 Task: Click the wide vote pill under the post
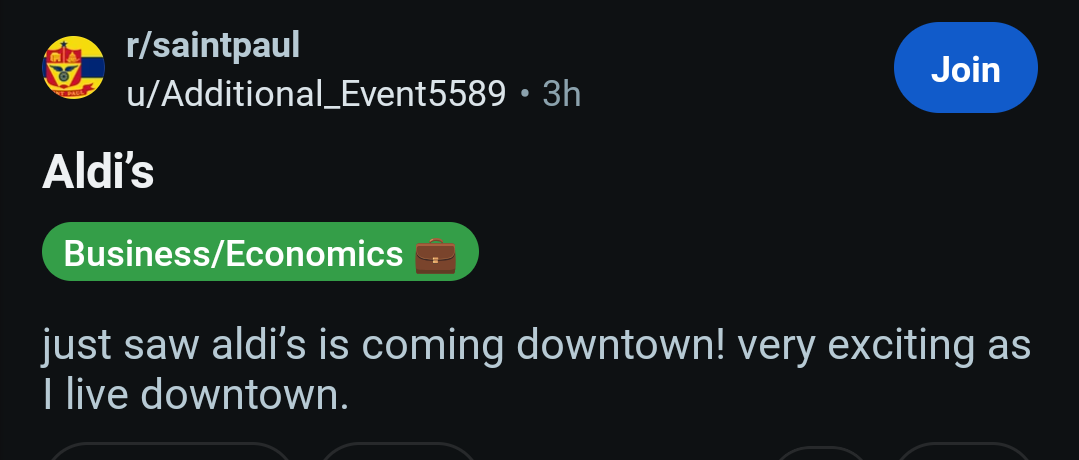pos(170,452)
